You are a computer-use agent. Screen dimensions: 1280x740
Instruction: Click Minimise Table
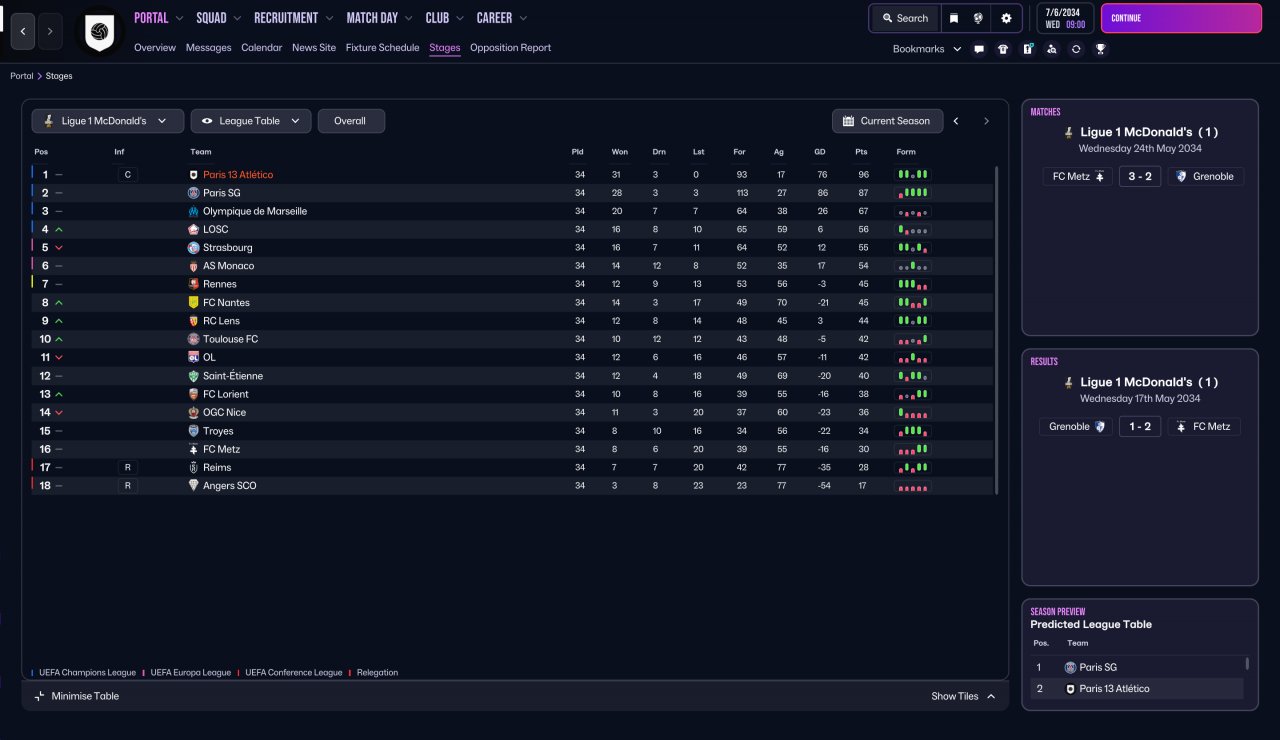click(77, 696)
